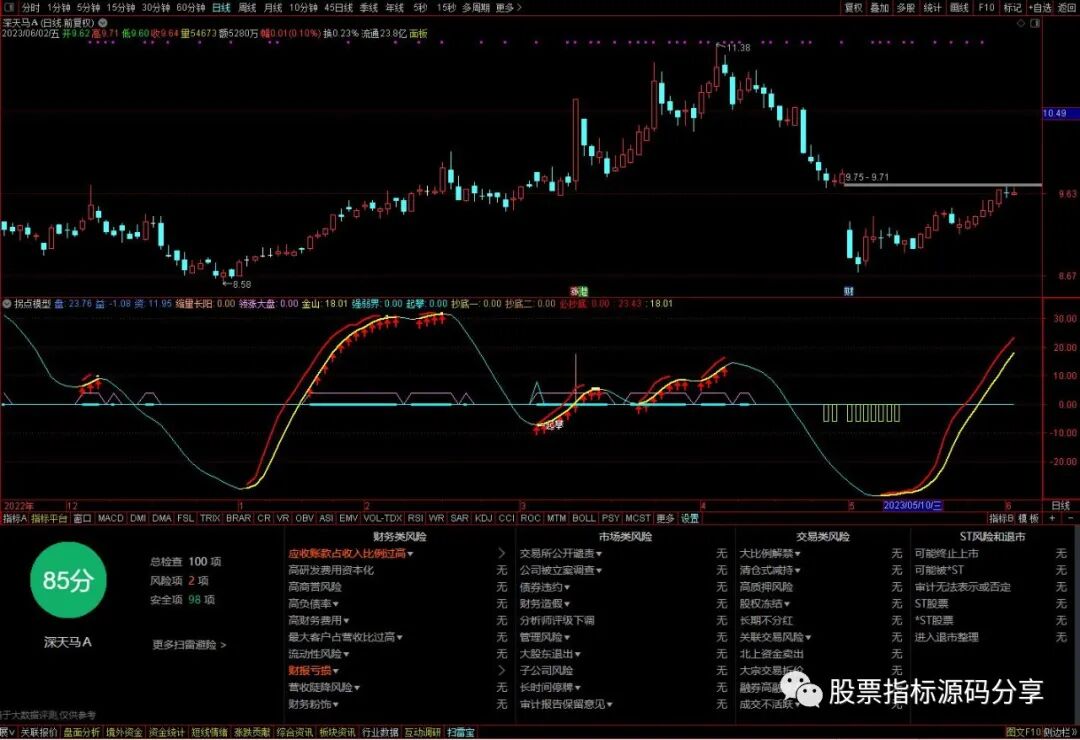Open 更多 indicators in indicator bar
The image size is (1080, 740).
[665, 518]
